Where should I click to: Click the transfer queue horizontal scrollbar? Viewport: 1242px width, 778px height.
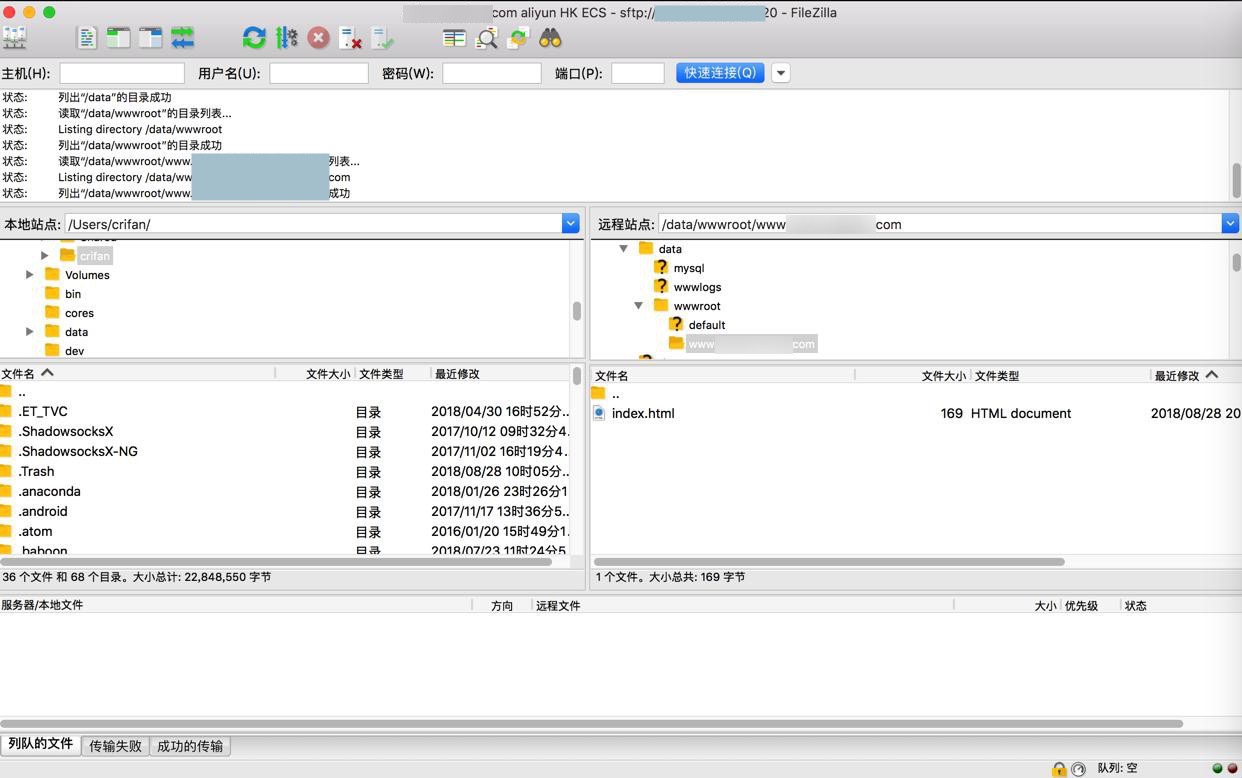point(591,723)
